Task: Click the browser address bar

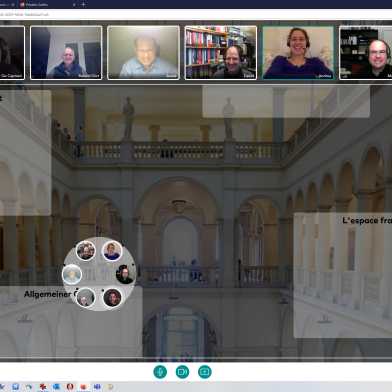Action: [196, 14]
